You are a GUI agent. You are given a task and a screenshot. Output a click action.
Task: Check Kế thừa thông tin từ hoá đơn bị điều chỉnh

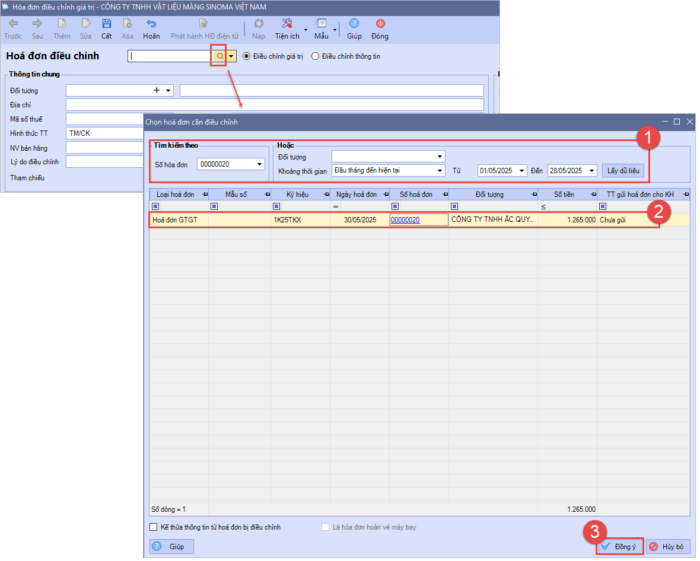(x=153, y=526)
